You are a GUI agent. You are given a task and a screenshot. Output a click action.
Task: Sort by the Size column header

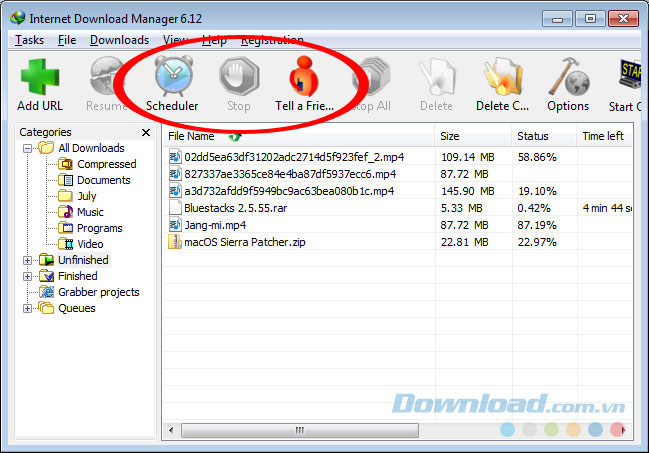473,136
